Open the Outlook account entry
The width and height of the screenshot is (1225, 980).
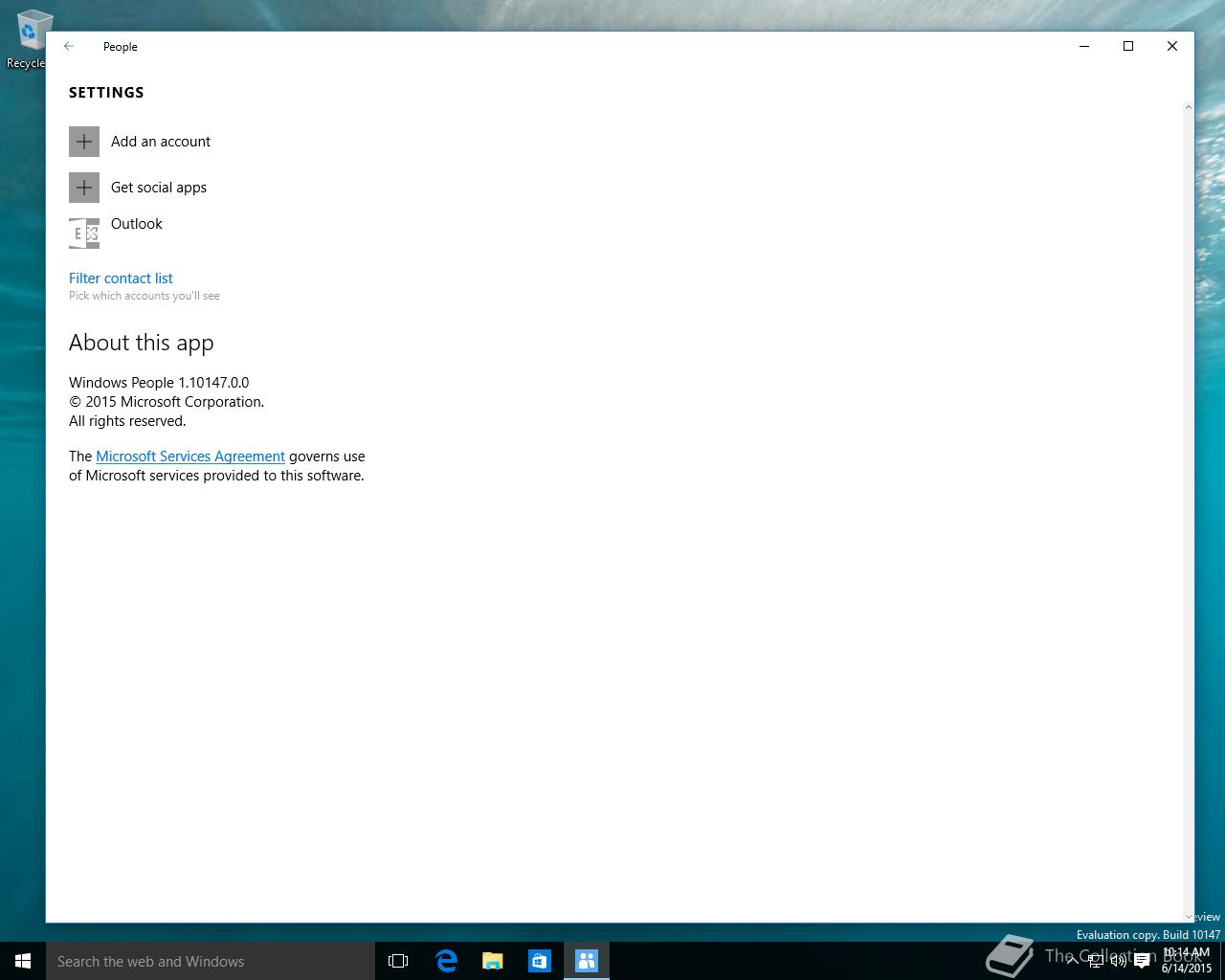click(x=137, y=224)
